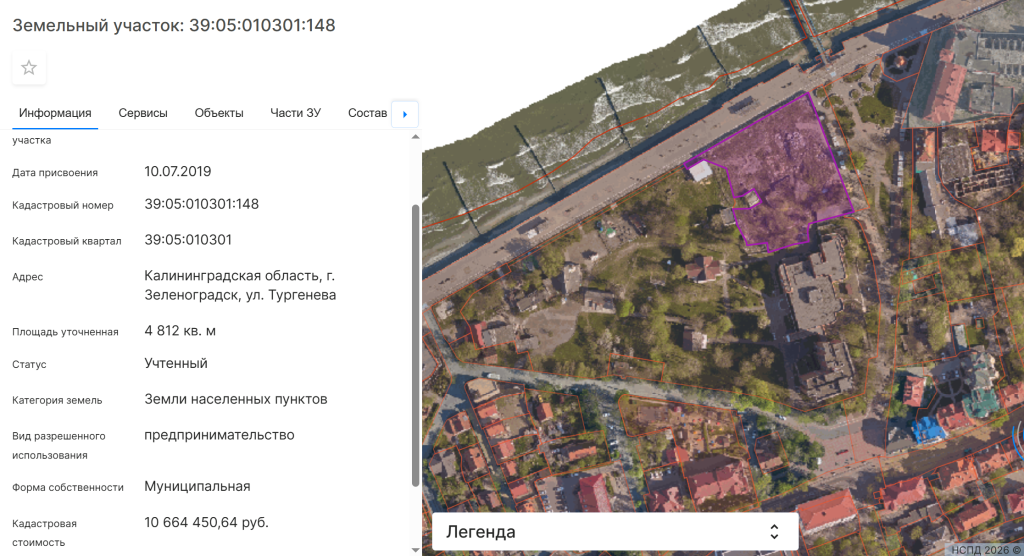
Task: Select the Части ЗУ tab
Action: [295, 113]
